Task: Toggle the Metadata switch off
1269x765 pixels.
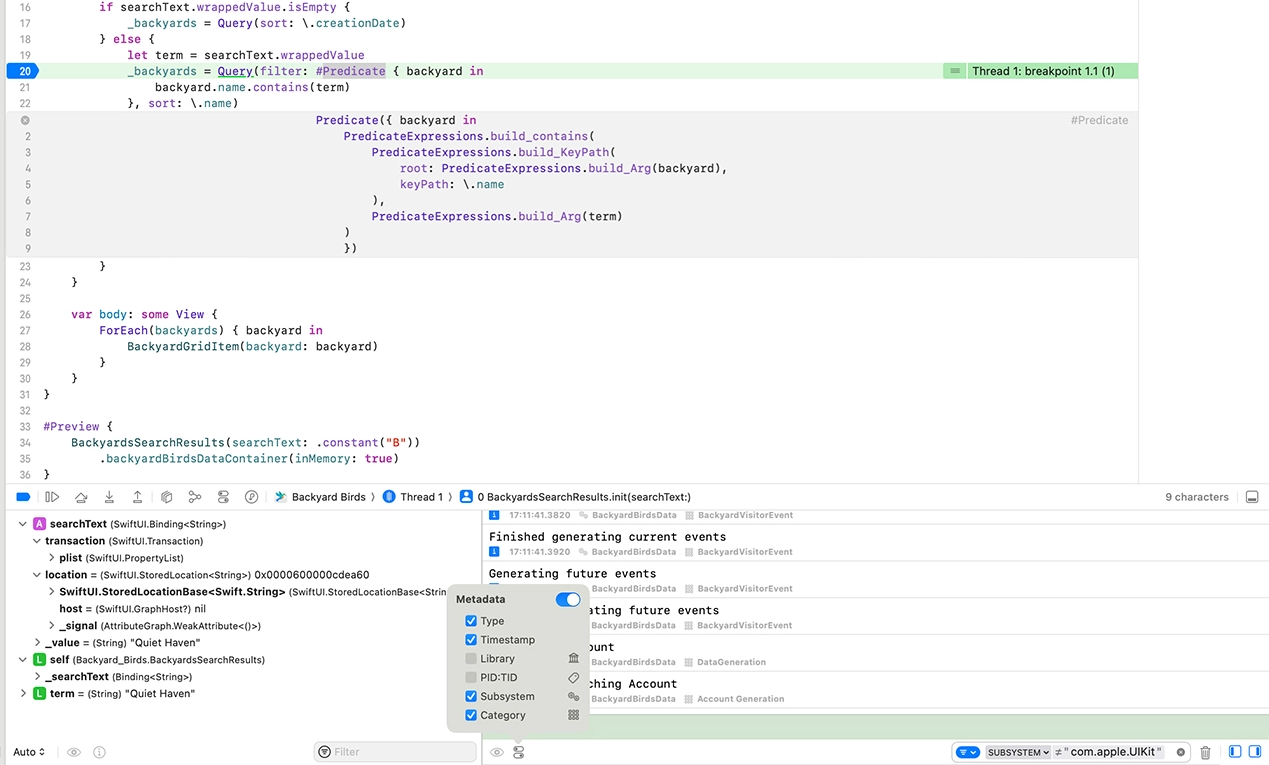Action: [568, 599]
